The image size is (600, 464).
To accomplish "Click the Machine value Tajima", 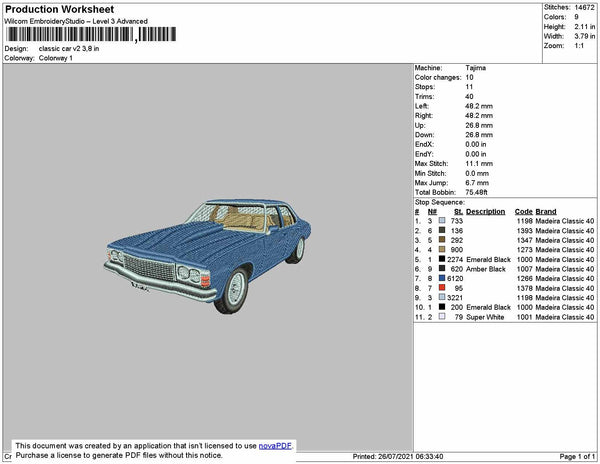I will point(476,69).
